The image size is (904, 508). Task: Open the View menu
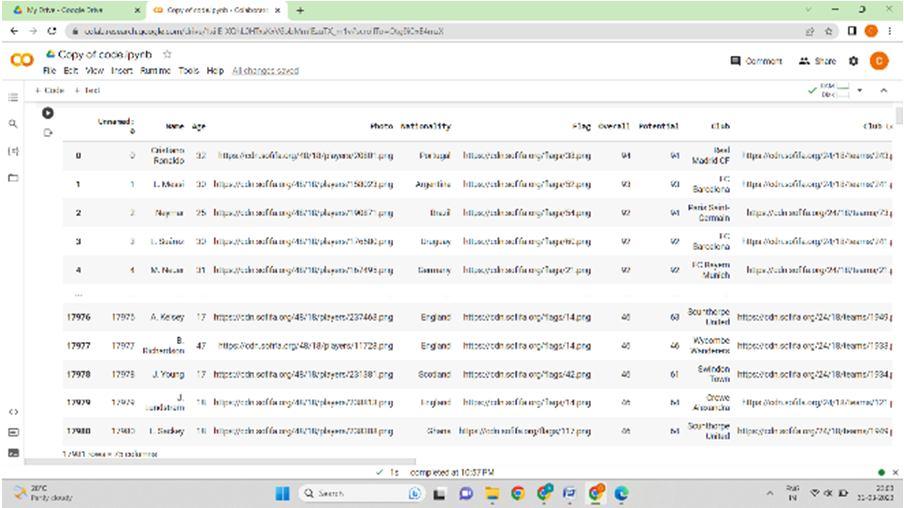click(x=95, y=70)
